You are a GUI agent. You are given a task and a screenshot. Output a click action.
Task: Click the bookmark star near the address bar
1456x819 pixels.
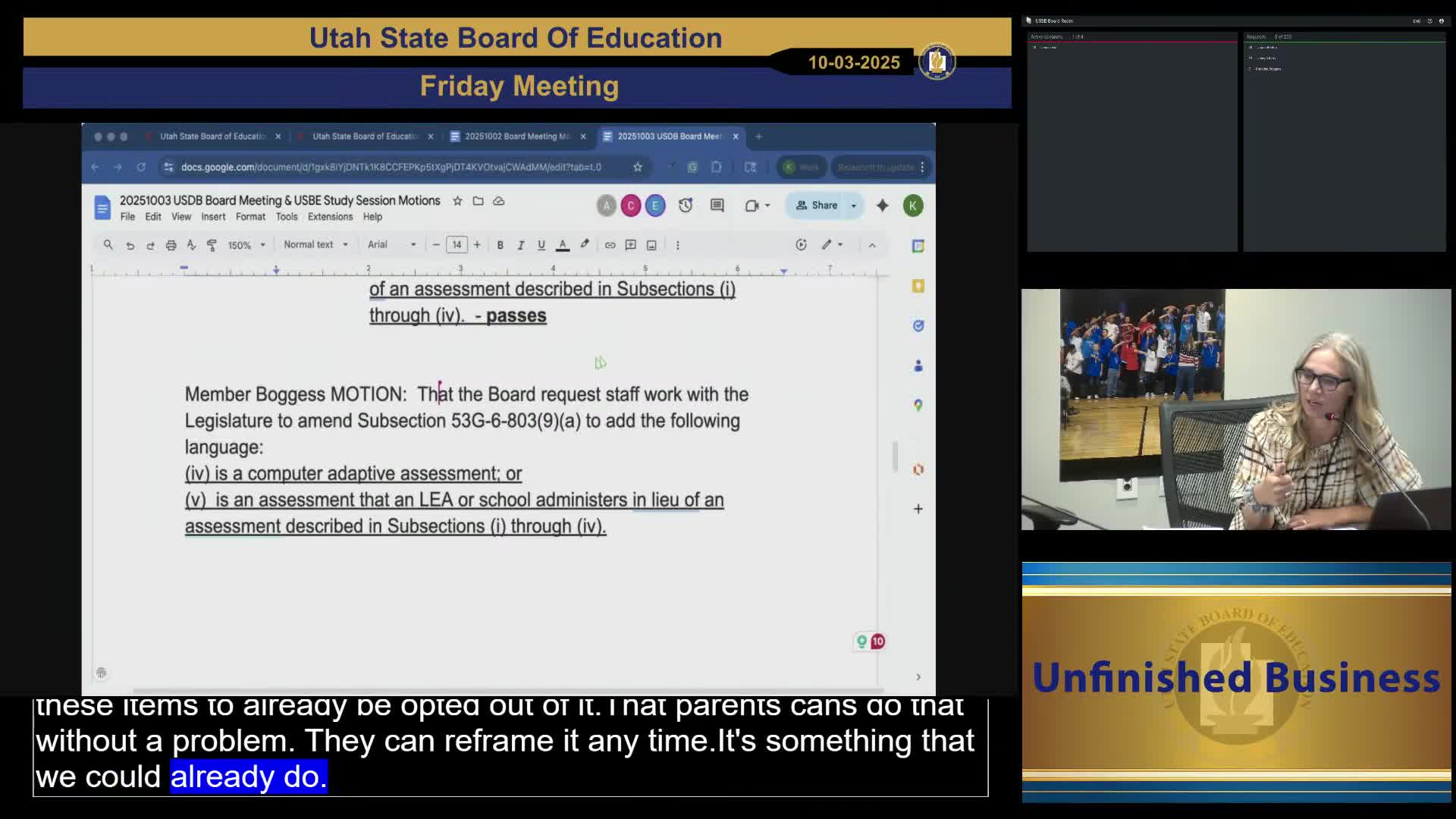638,167
